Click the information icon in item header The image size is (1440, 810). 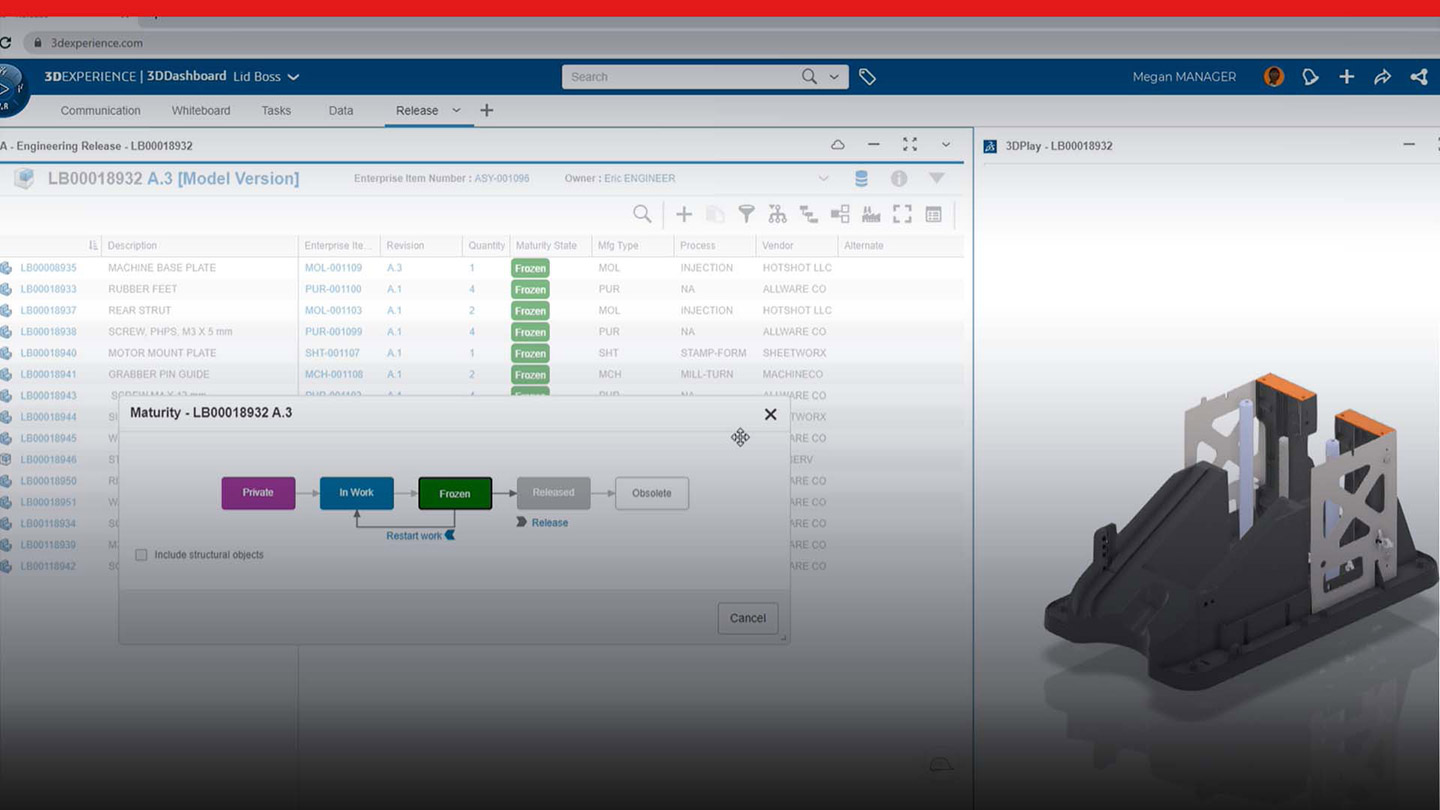(899, 179)
